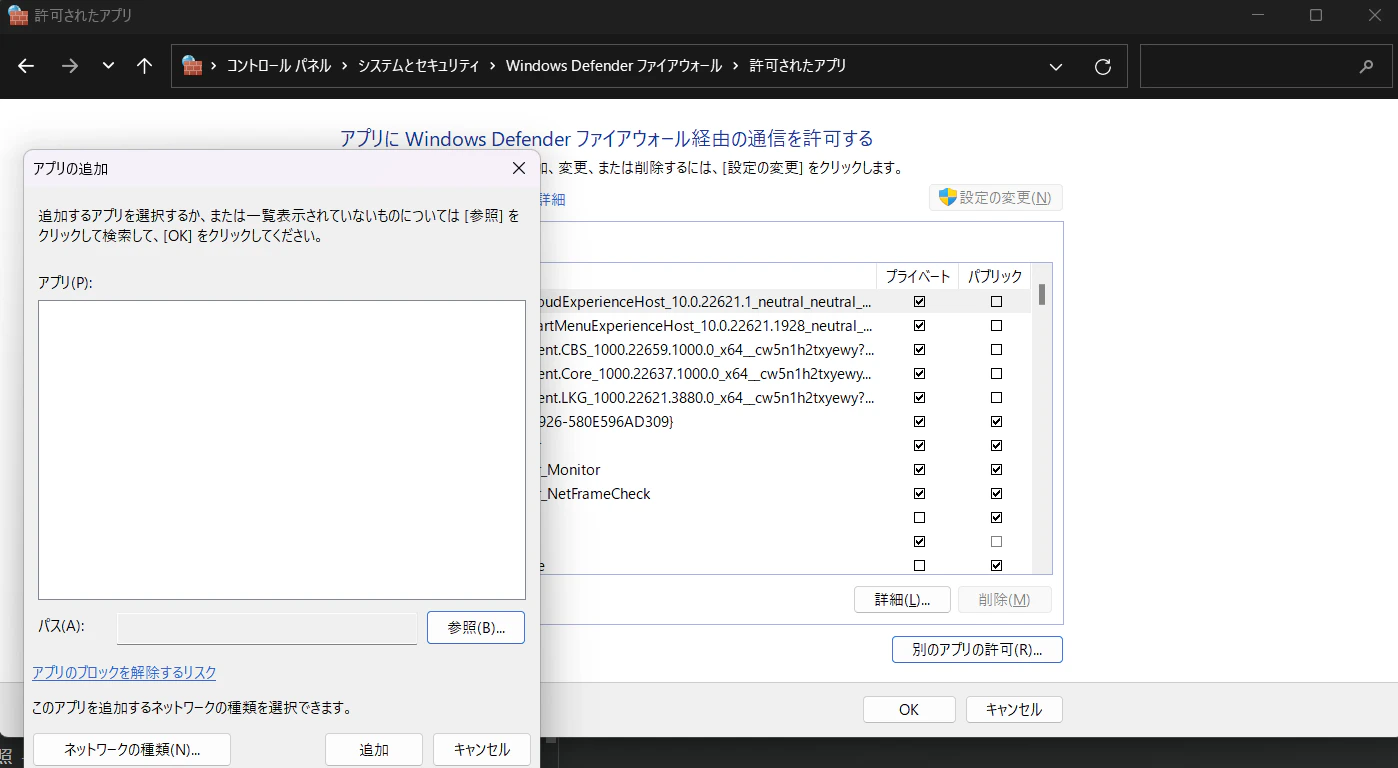Viewport: 1398px width, 768px height.
Task: Toggle private checkbox for CloudExperienceHost row
Action: tap(920, 302)
